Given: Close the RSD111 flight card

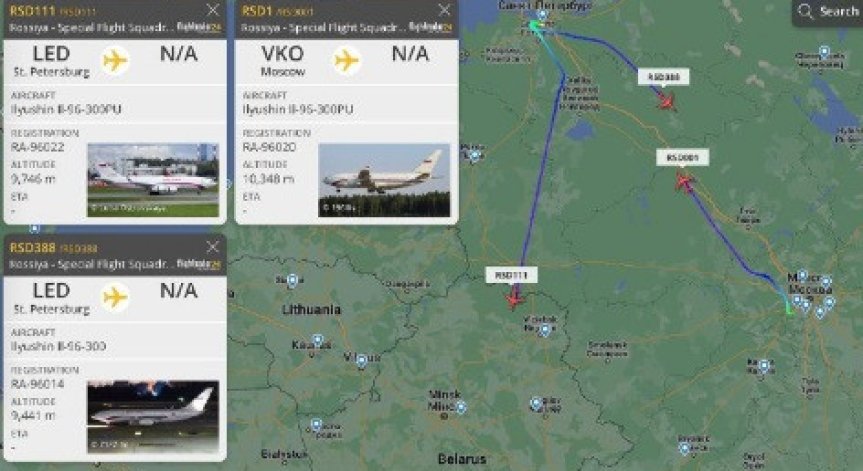Looking at the screenshot, I should point(213,9).
